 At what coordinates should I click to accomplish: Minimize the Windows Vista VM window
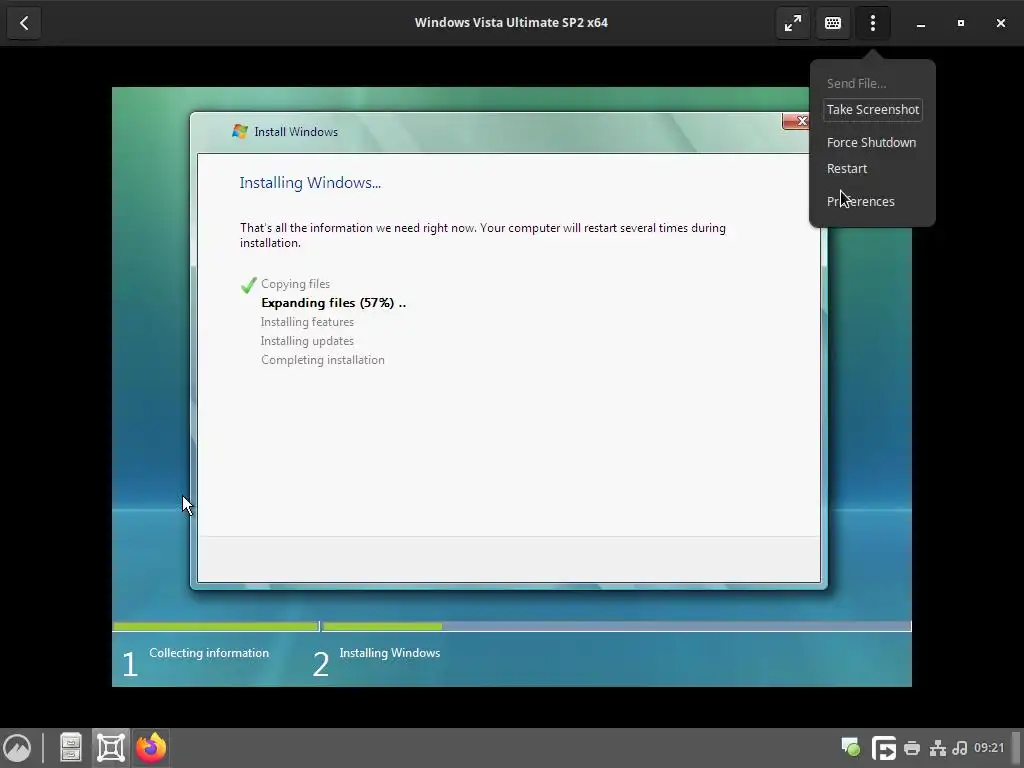point(921,24)
